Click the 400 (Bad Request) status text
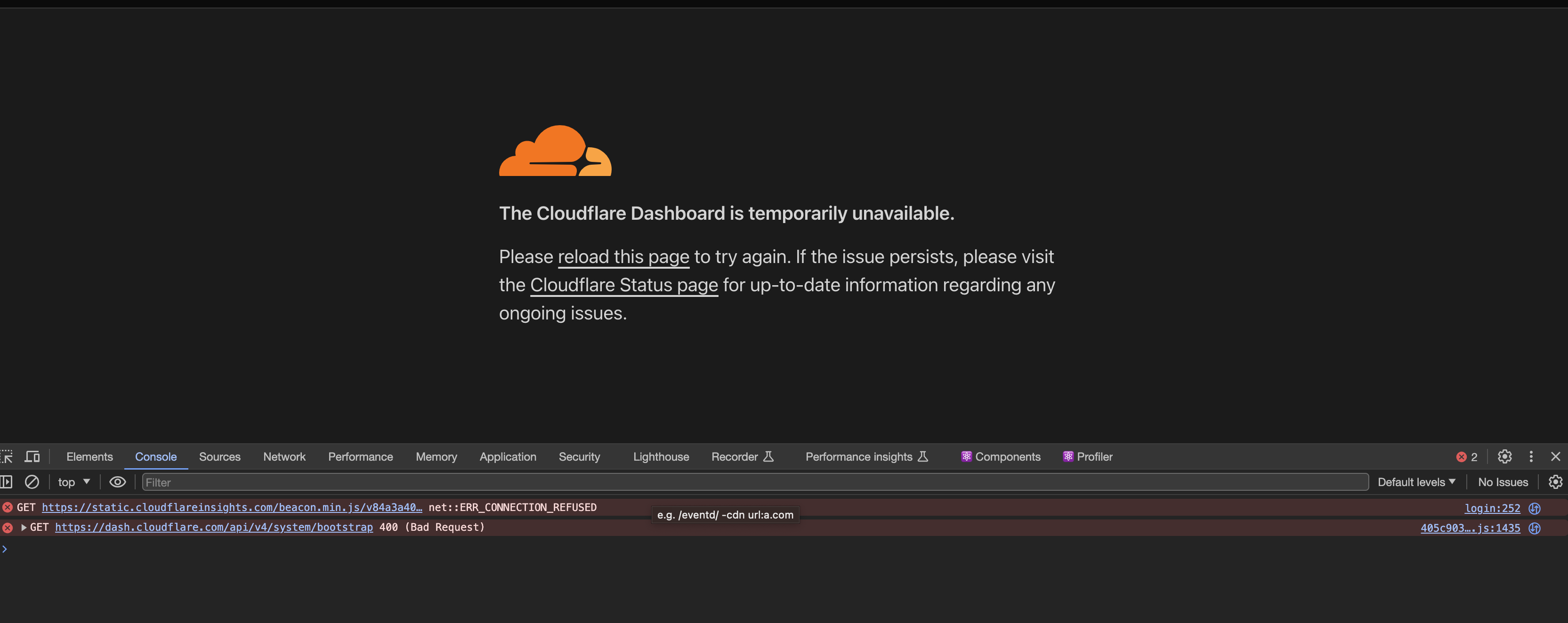This screenshot has height=623, width=1568. pyautogui.click(x=432, y=527)
